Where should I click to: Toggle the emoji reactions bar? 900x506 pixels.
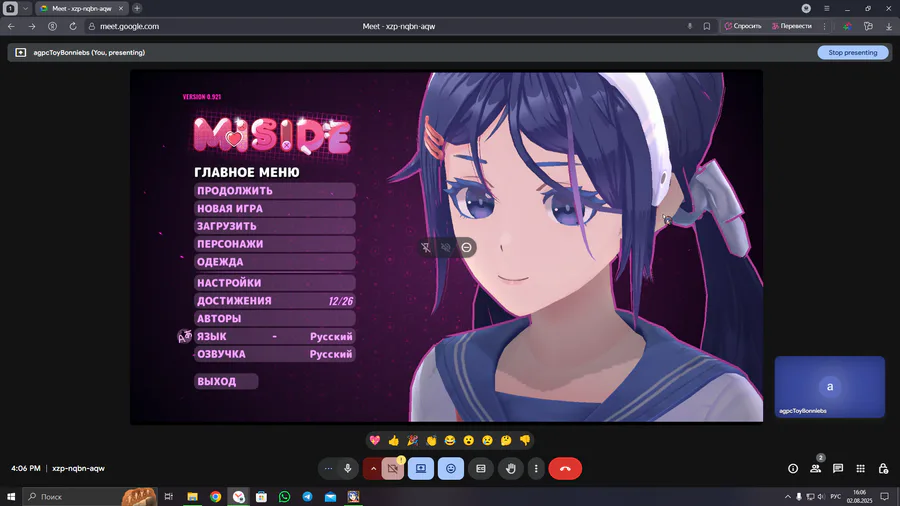tap(451, 469)
